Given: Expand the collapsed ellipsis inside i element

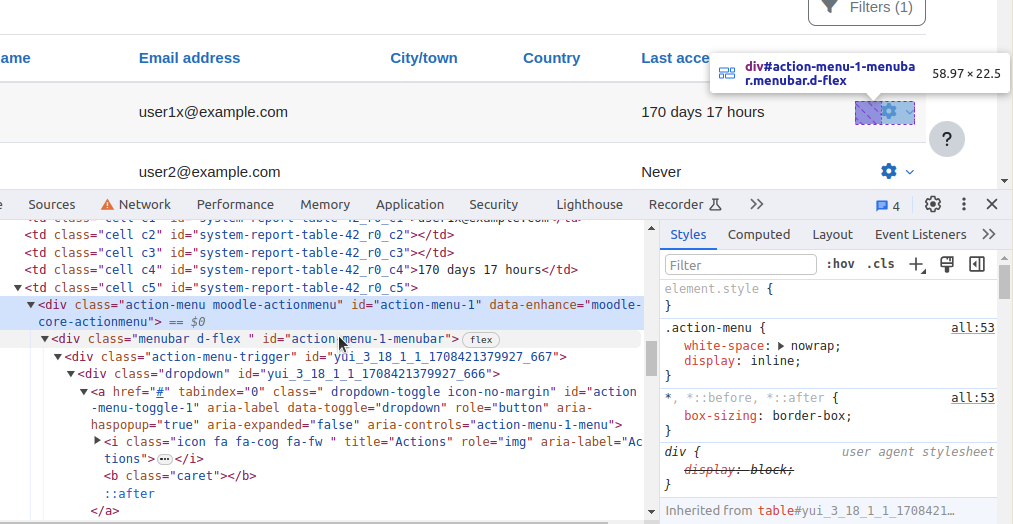Looking at the screenshot, I should coord(165,459).
